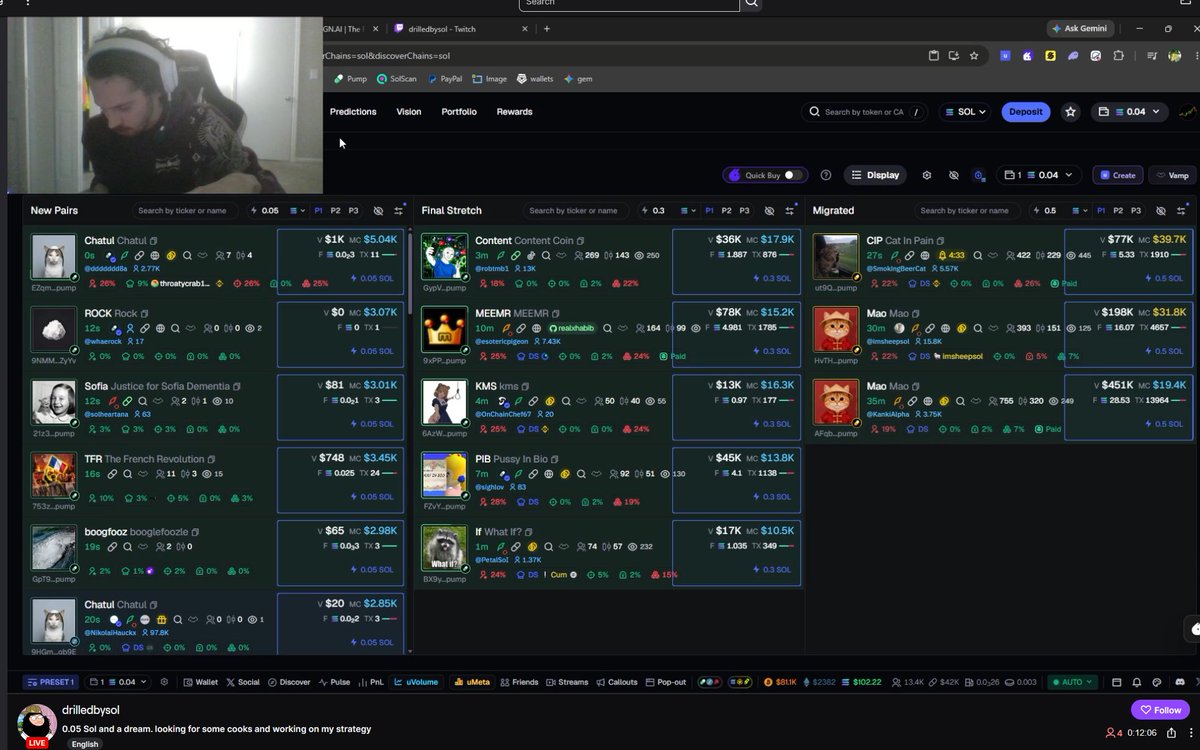Click the link chain icon on TFR row
Viewport: 1200px width, 750px height.
[111, 474]
